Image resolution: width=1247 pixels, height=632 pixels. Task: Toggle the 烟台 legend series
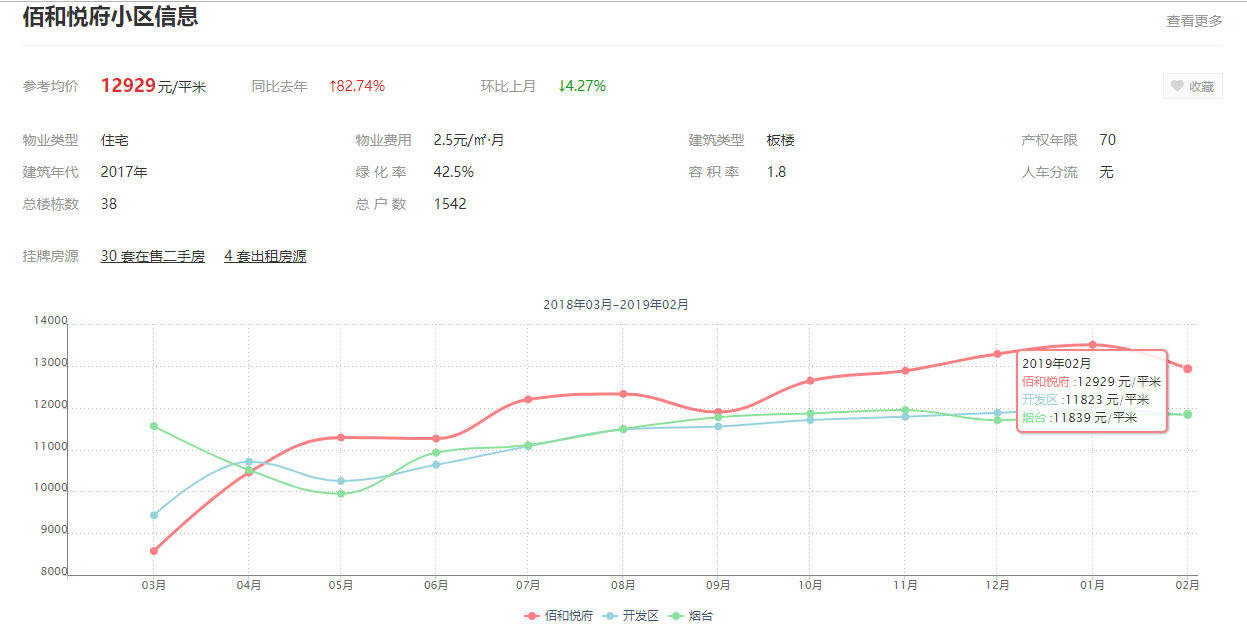pos(690,616)
